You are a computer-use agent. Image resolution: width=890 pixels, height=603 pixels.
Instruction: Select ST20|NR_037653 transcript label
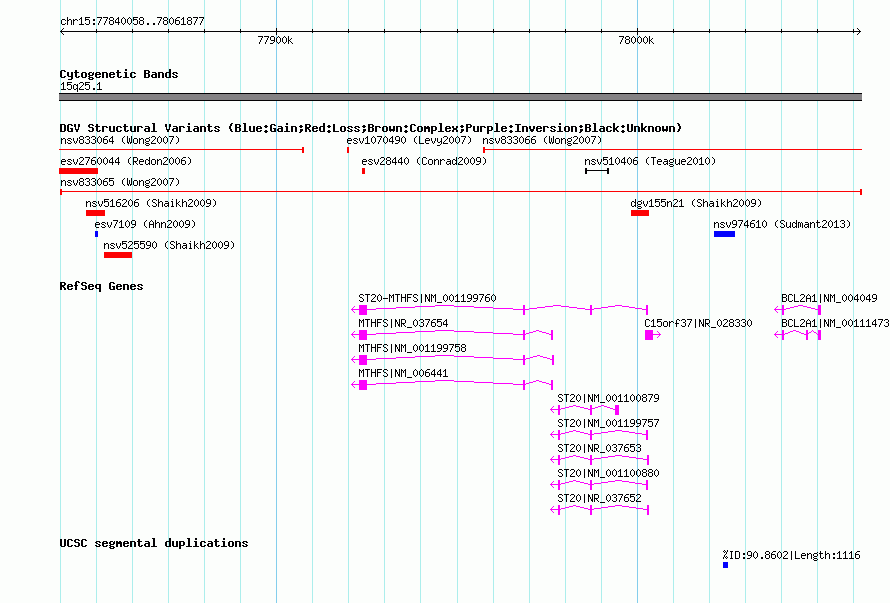point(599,448)
